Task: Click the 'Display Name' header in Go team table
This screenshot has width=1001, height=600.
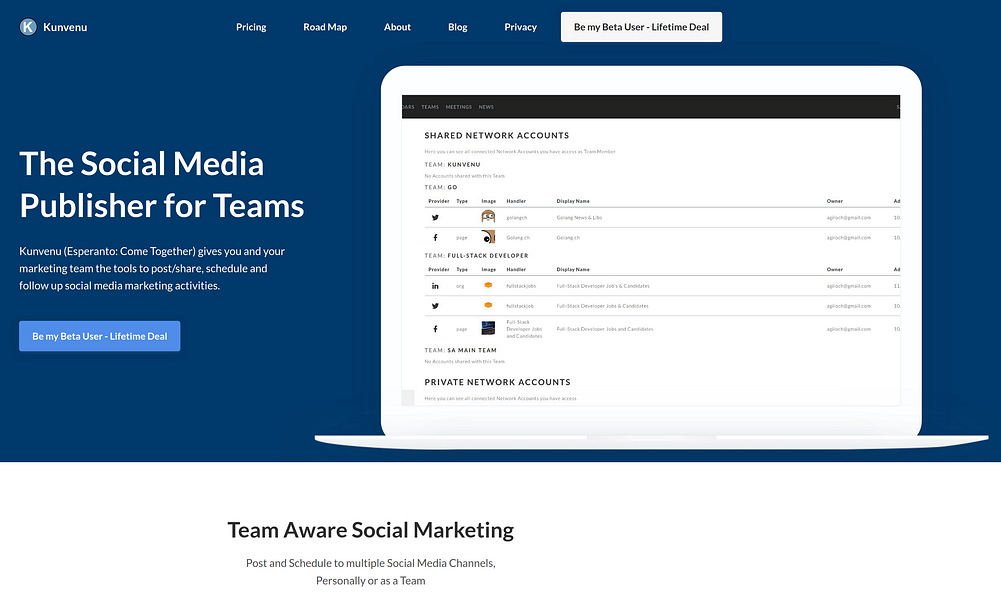Action: coord(573,201)
